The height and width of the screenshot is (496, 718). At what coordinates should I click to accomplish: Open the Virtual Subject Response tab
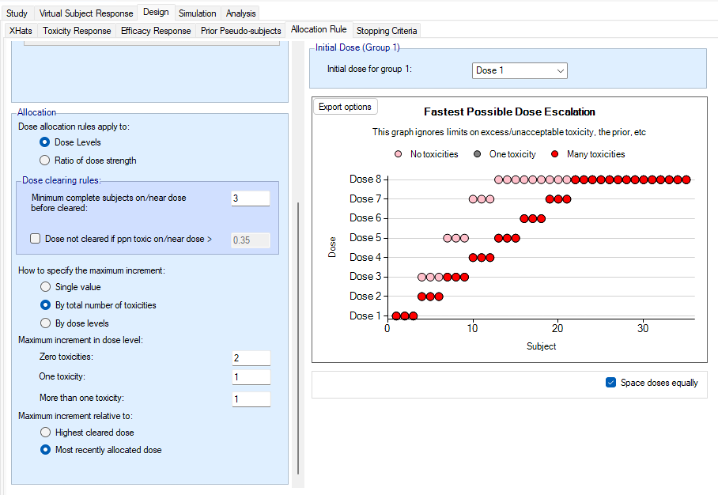point(84,13)
